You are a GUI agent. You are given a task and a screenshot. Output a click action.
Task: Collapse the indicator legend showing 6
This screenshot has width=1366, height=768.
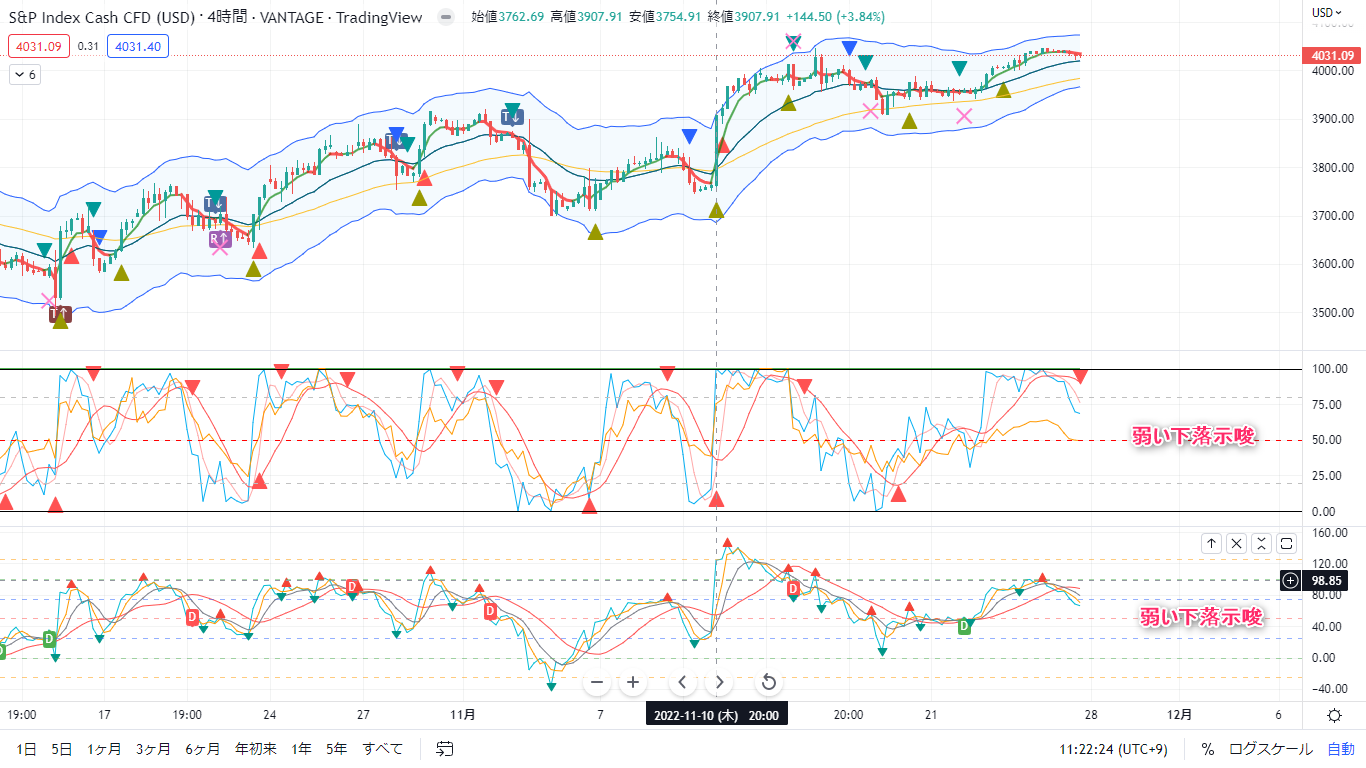point(25,75)
